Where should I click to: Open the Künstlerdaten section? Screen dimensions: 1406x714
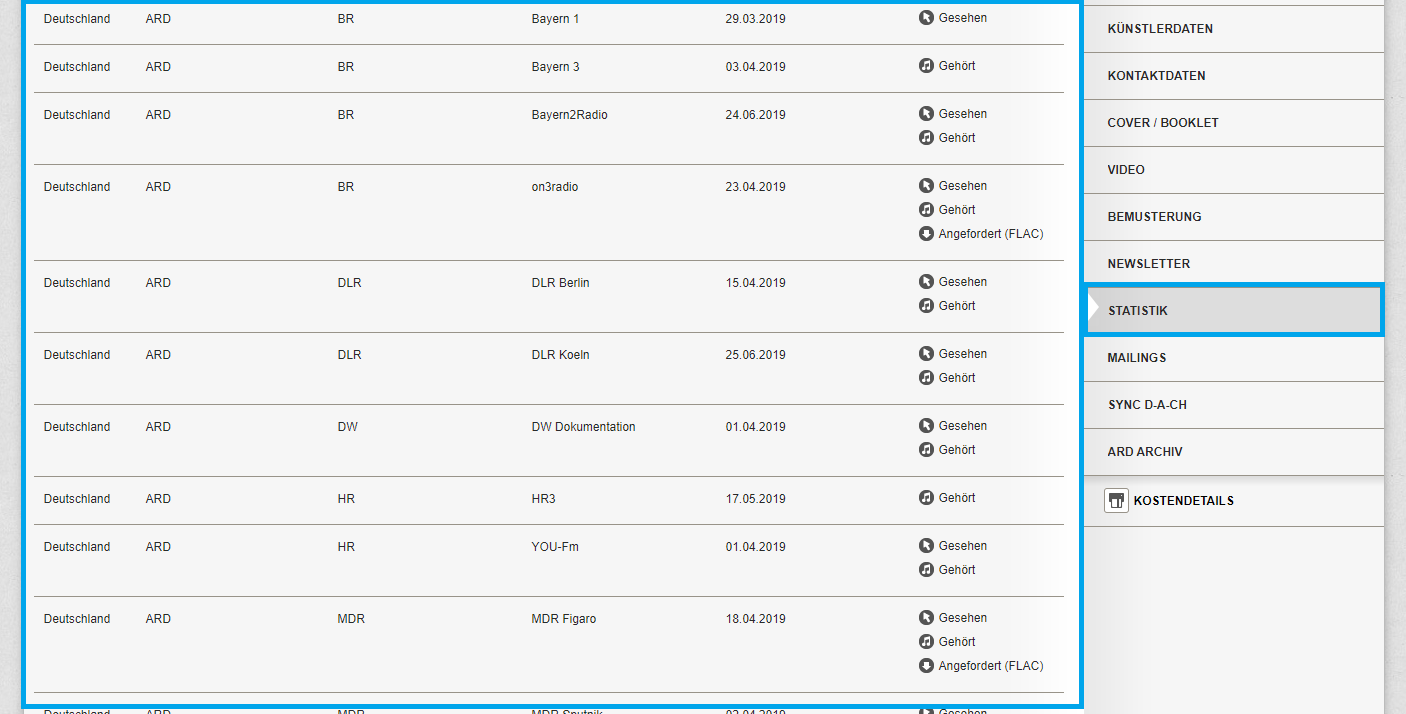1233,29
